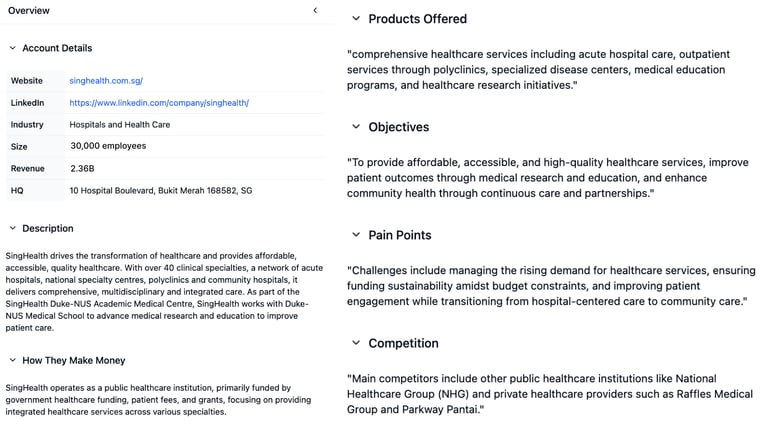Click the Pain Points quoted paragraph
Viewport: 768px width, 431px height.
tap(551, 286)
